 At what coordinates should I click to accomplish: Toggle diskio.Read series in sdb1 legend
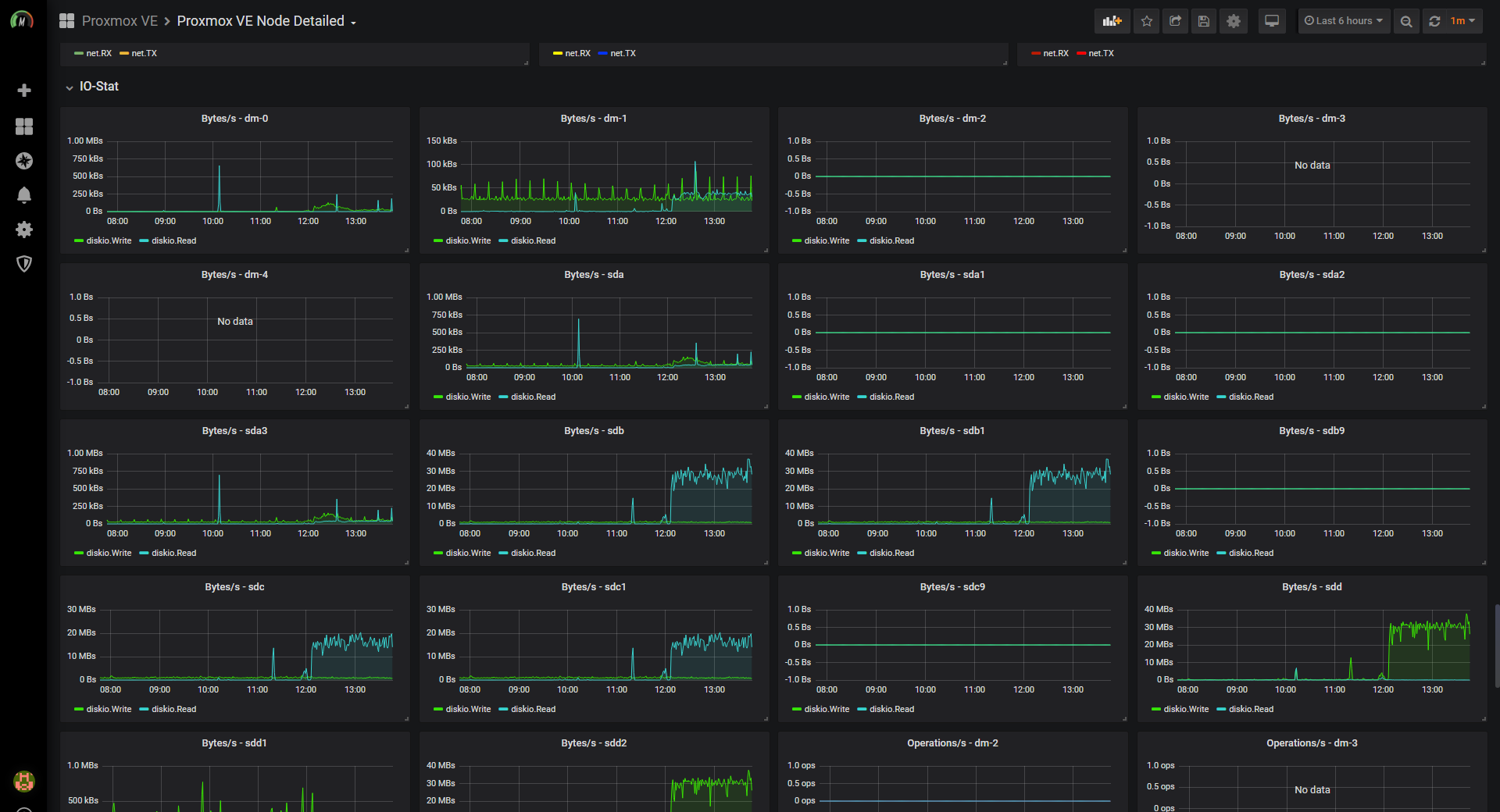pyautogui.click(x=891, y=553)
